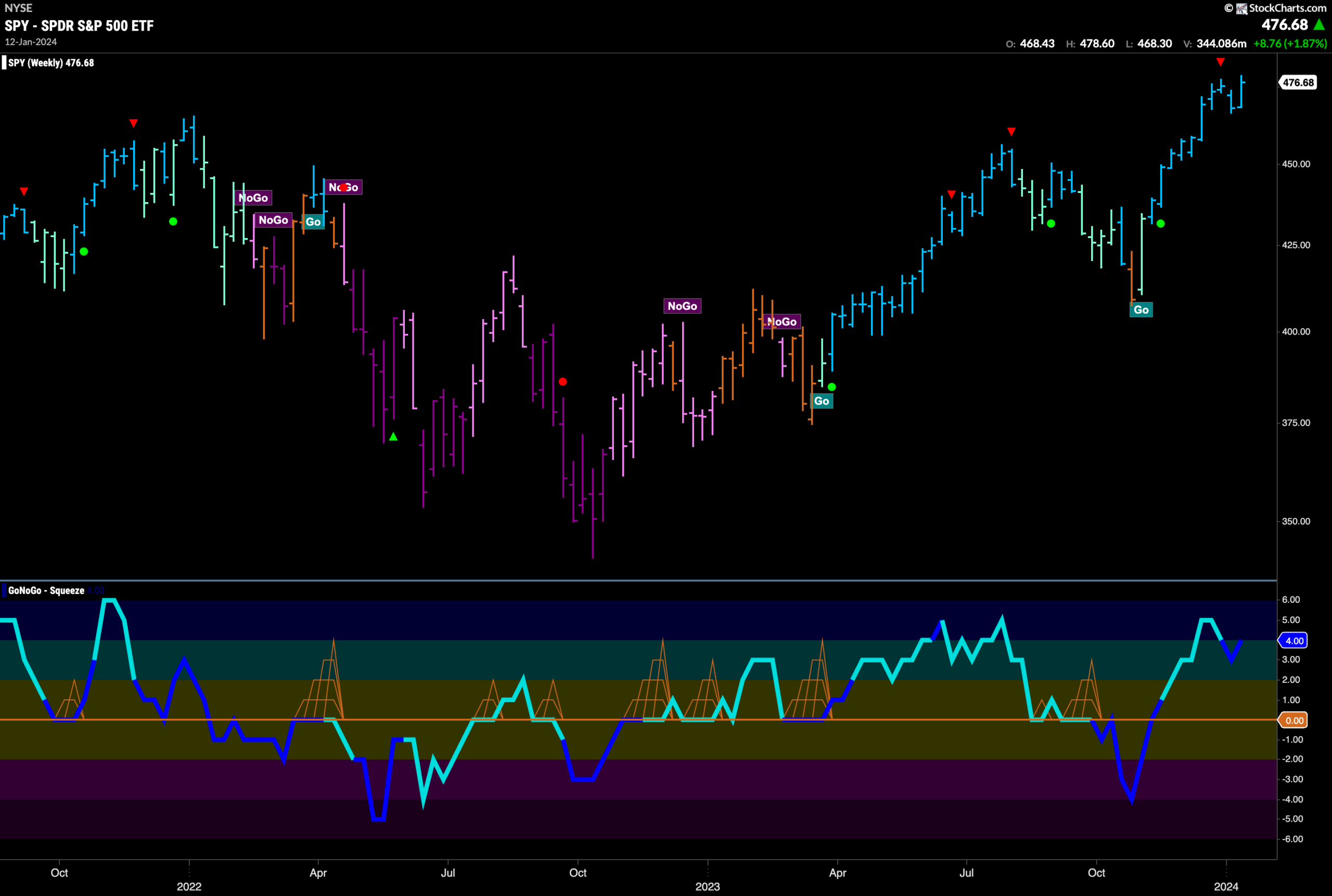Click the NoGo label near January 2023
1332x896 pixels.
pyautogui.click(x=682, y=306)
